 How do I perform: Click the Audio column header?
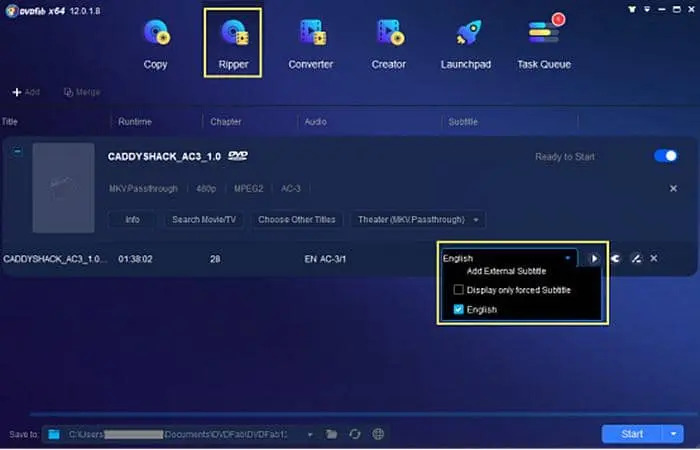click(315, 121)
